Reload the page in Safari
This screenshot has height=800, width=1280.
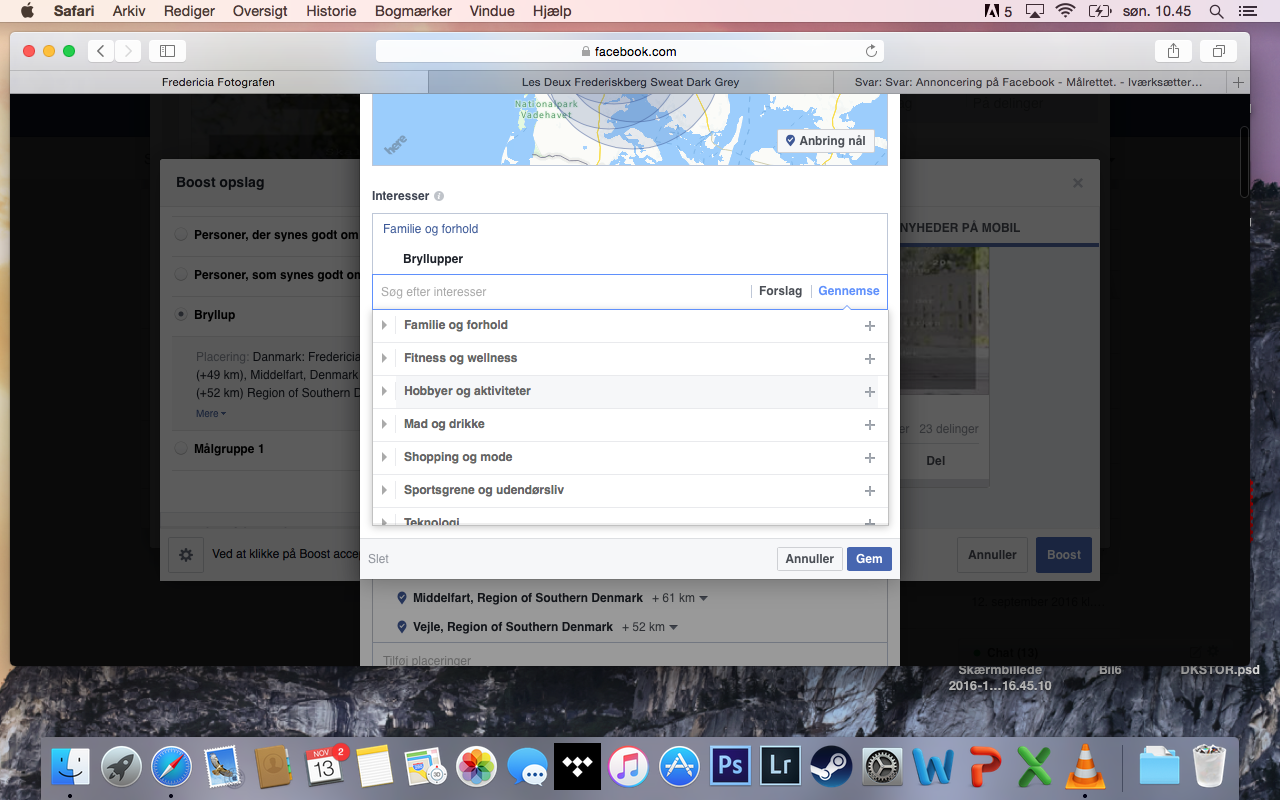(x=871, y=51)
